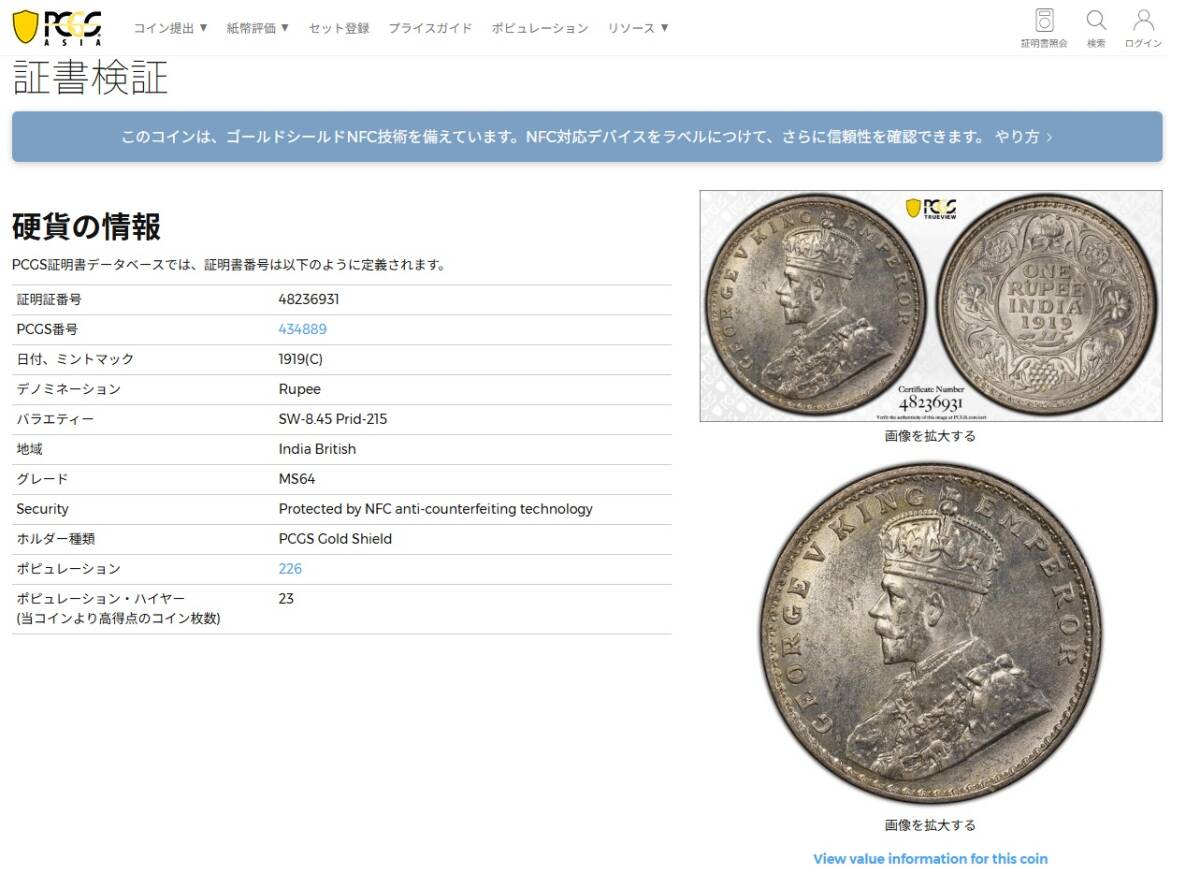The height and width of the screenshot is (874, 1200).
Task: Click the PCGS Asia logo
Action: 57,27
